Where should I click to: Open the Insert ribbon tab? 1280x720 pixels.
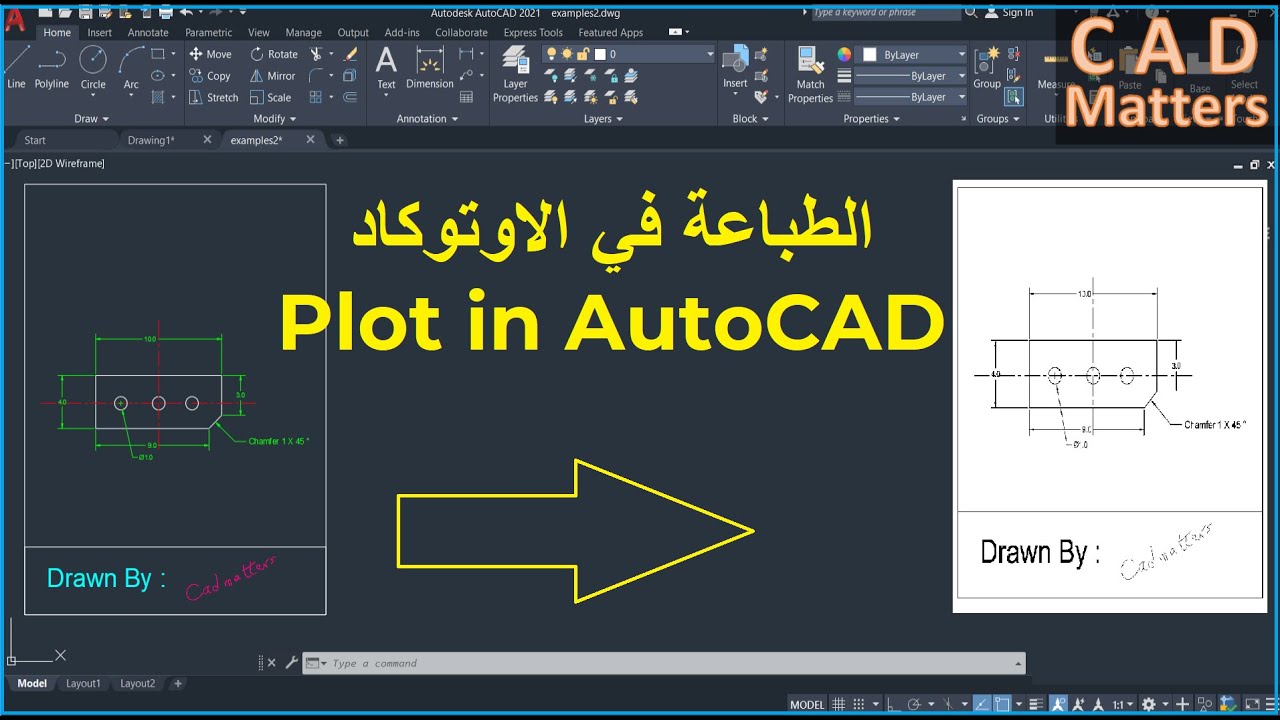99,32
